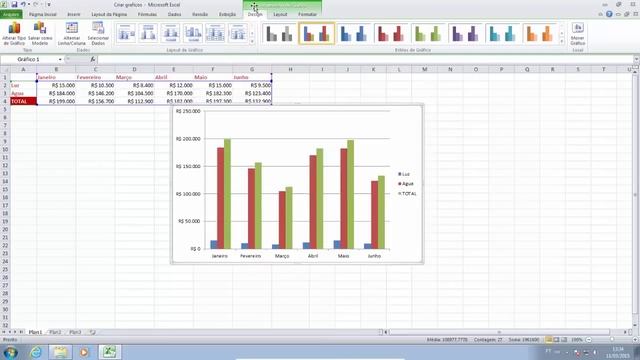Select the TOTAL cell in column A

pyautogui.click(x=23, y=101)
